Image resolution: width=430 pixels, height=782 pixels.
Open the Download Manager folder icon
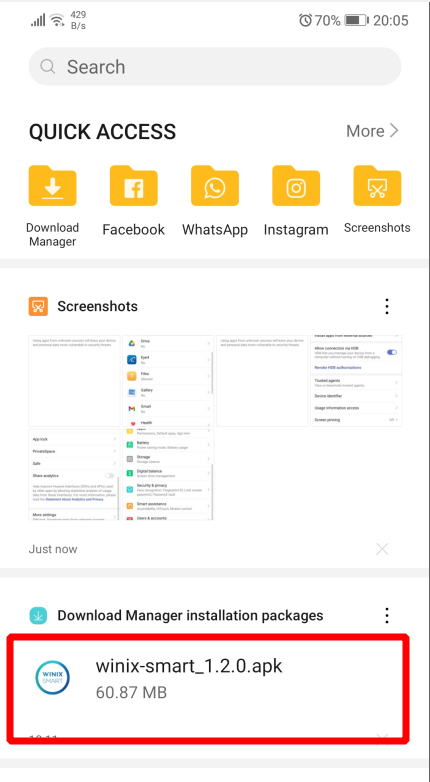pos(52,186)
